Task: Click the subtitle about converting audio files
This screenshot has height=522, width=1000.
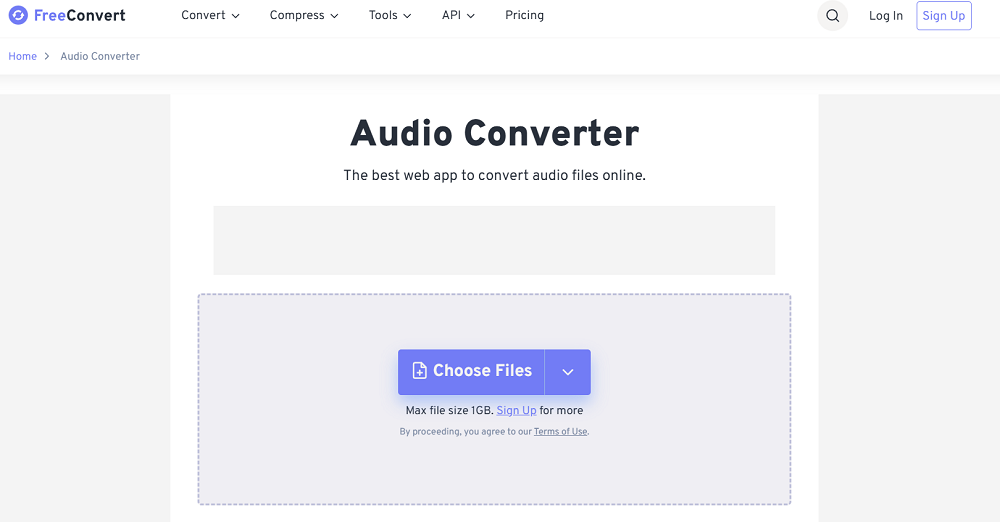Action: 494,175
